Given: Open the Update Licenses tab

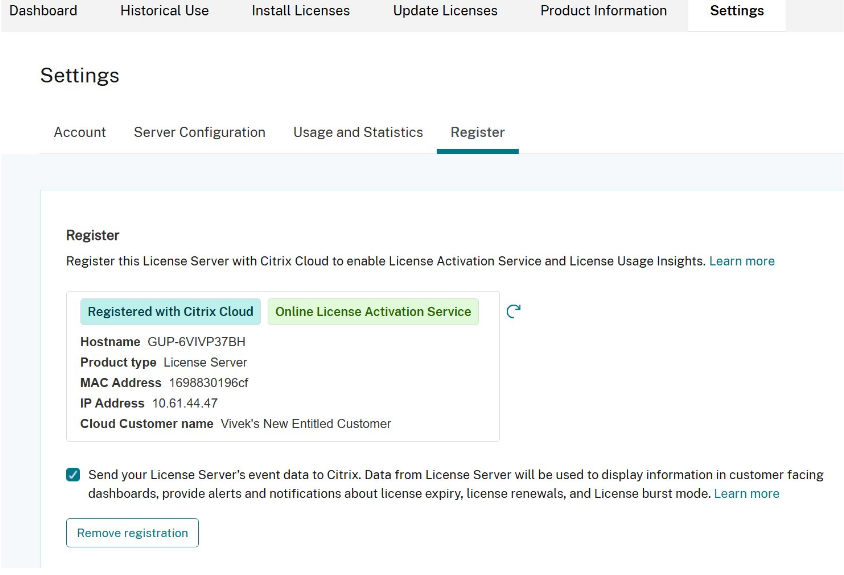Looking at the screenshot, I should click(445, 11).
